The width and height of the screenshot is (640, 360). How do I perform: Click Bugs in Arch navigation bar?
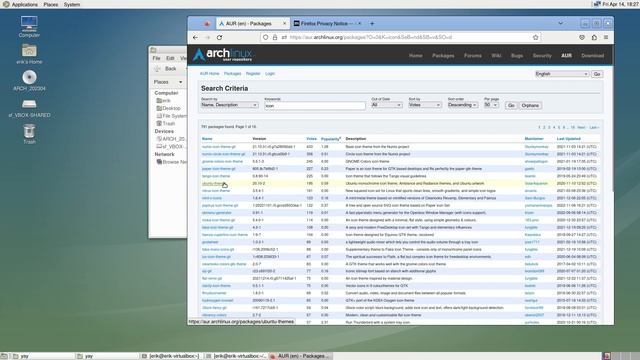pyautogui.click(x=517, y=56)
